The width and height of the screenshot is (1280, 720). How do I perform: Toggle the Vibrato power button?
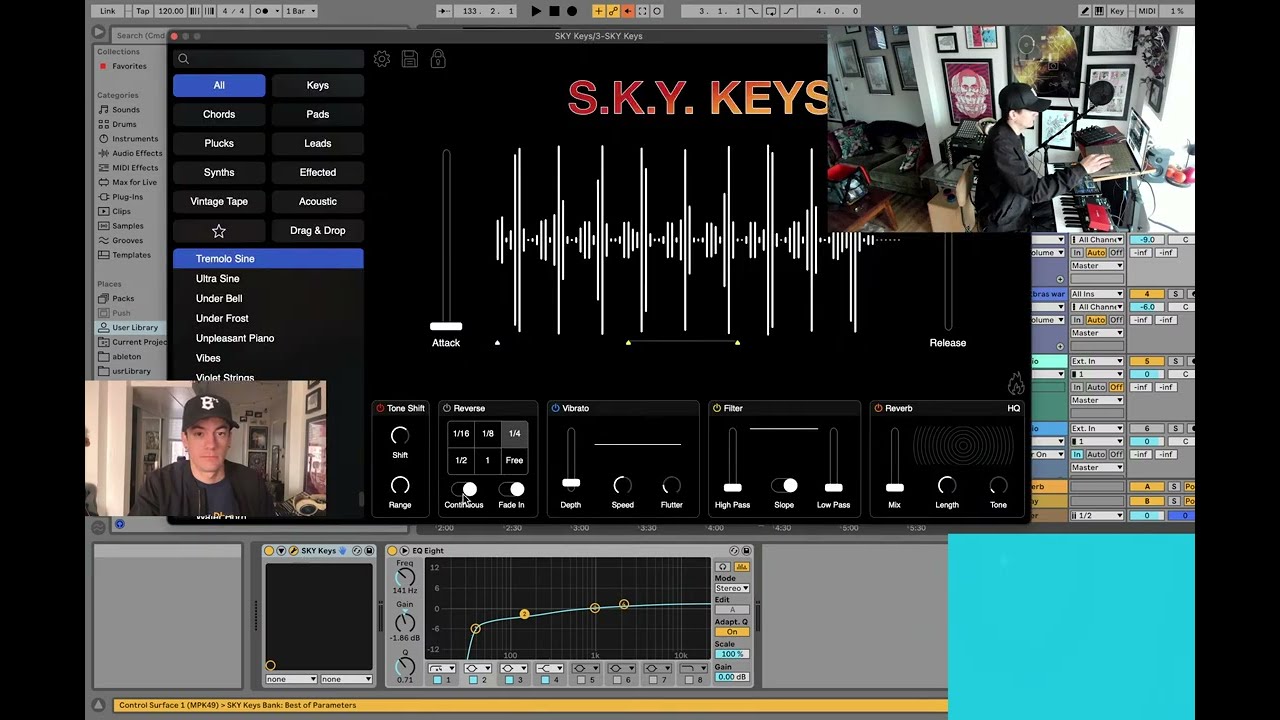[x=555, y=408]
